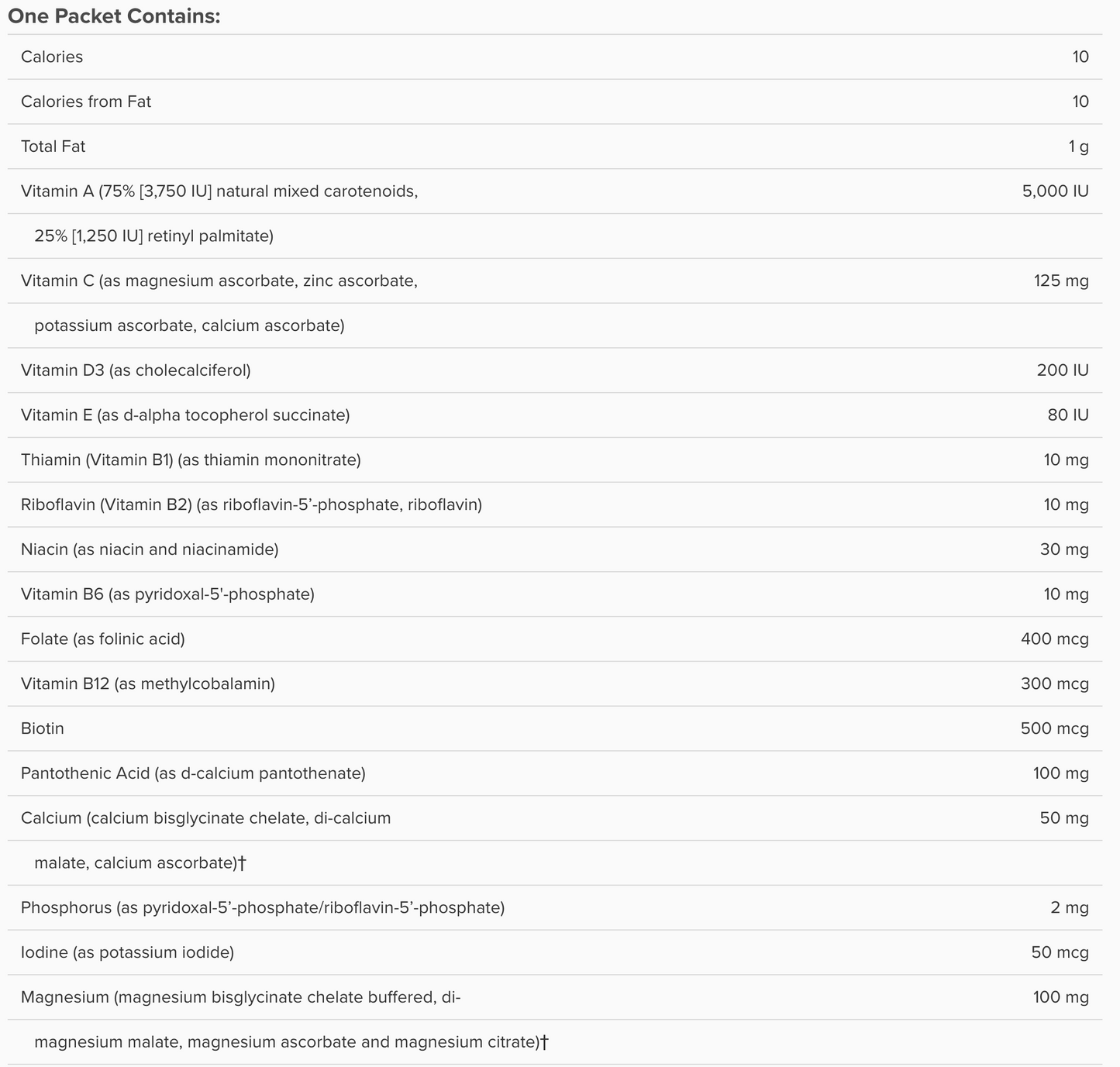Select the Calories row label

pos(52,57)
